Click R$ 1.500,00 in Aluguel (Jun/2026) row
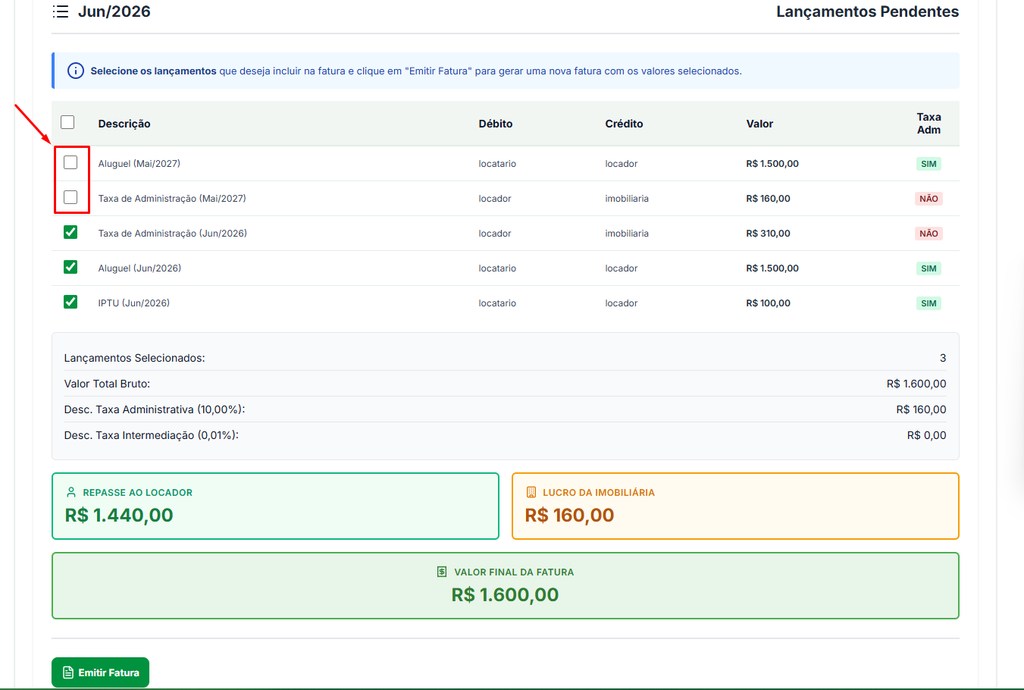The image size is (1024, 690). (772, 268)
